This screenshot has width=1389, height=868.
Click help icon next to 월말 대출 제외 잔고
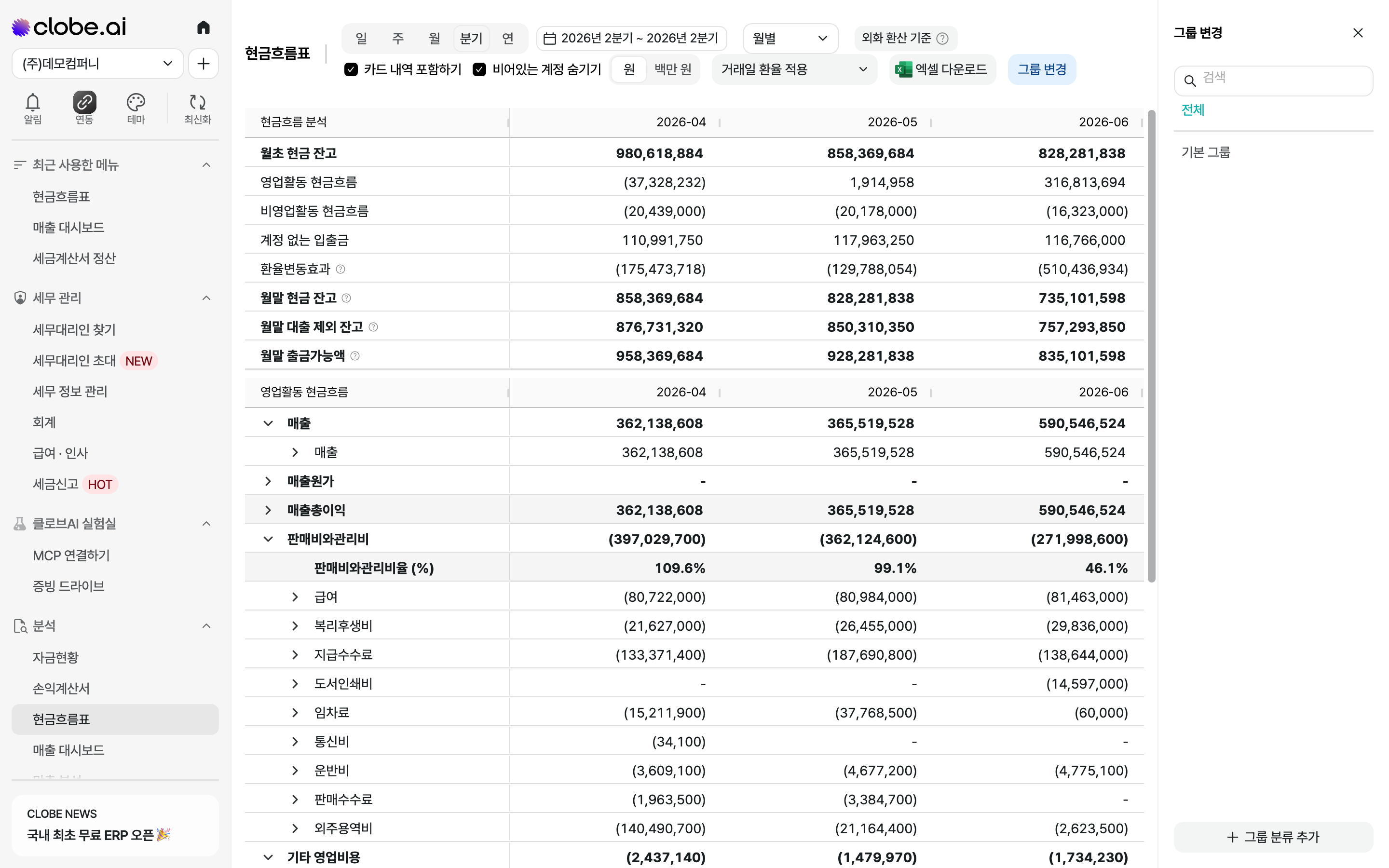[373, 326]
